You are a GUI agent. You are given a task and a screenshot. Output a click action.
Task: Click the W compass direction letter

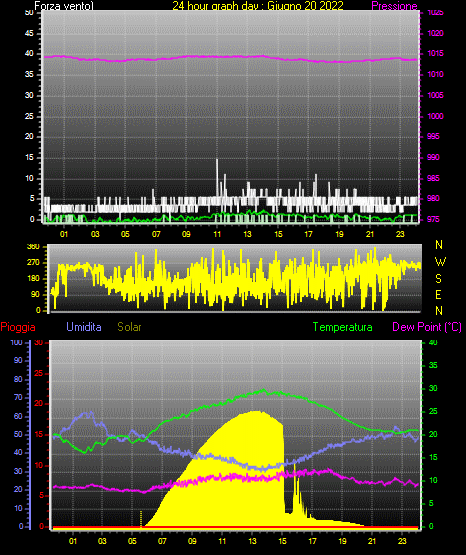440,262
